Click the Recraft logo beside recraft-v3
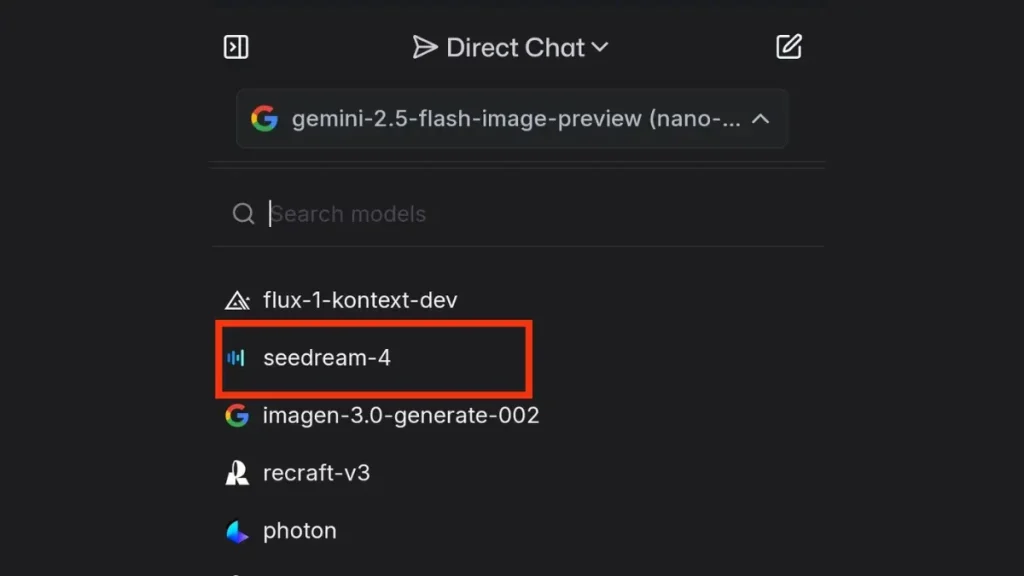Image resolution: width=1024 pixels, height=576 pixels. pos(236,473)
